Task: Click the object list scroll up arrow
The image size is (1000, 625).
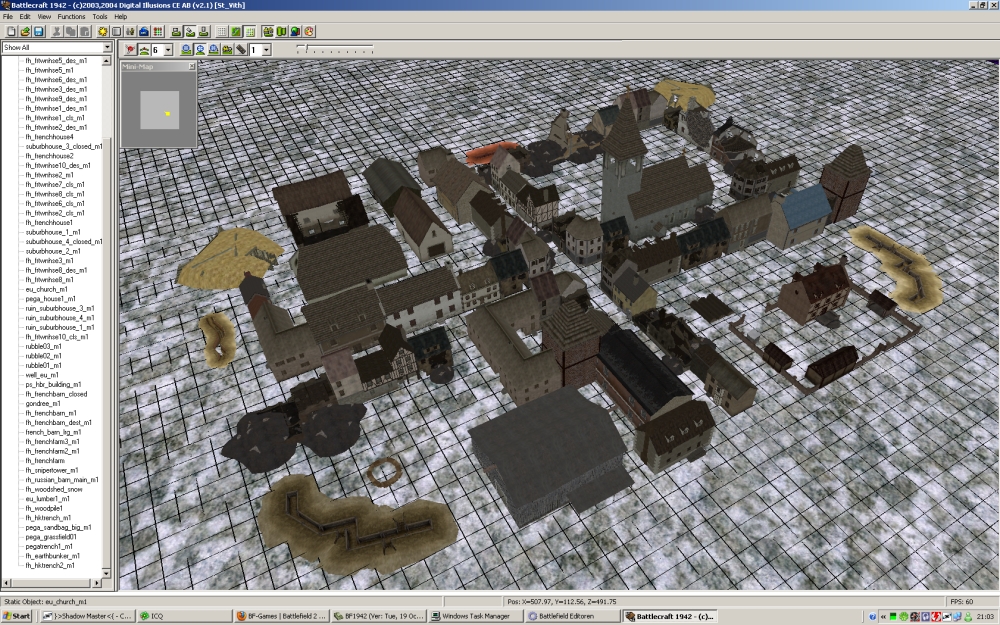Action: pos(107,61)
